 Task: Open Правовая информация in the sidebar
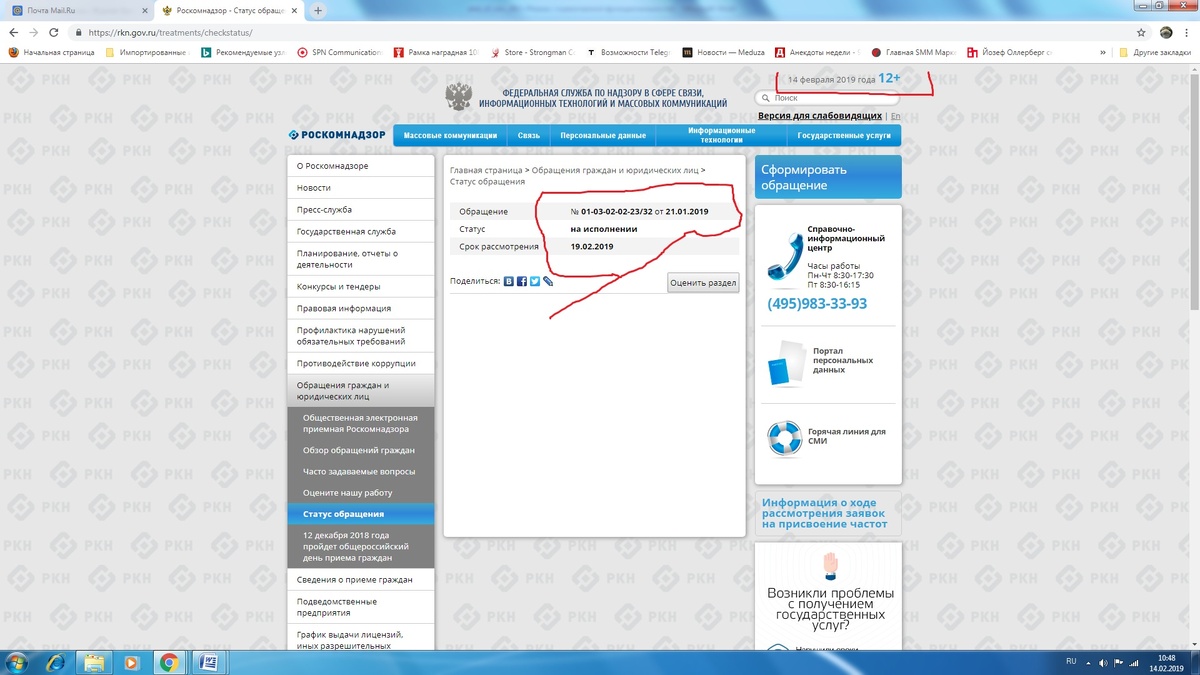(360, 308)
